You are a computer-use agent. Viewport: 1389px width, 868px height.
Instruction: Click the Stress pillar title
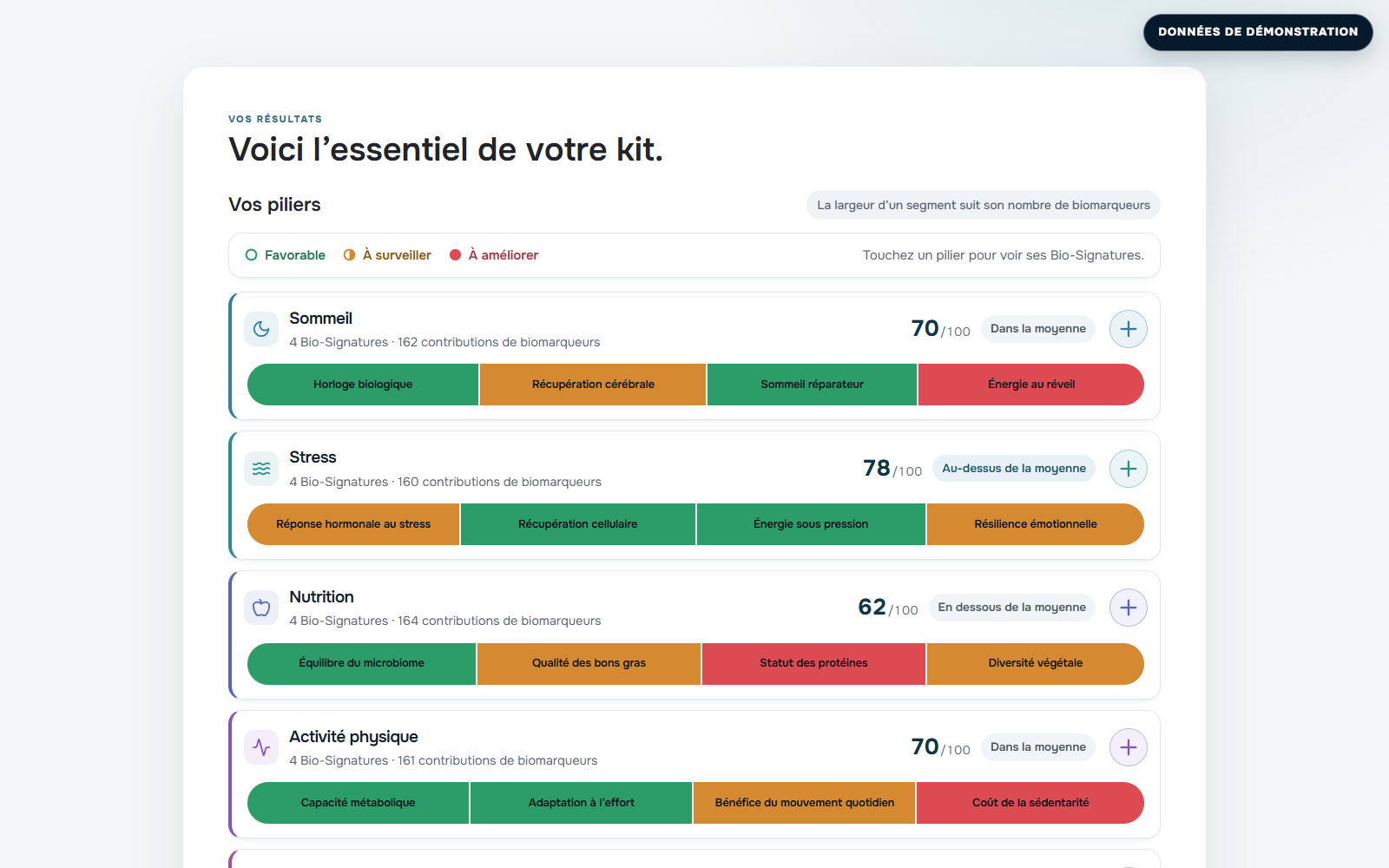[x=313, y=457]
